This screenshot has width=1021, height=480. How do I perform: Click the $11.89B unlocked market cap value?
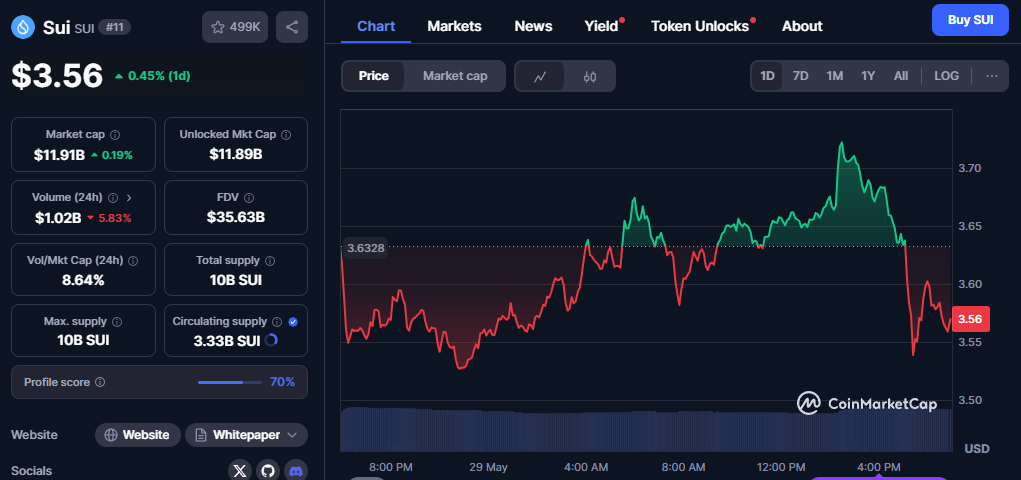point(236,154)
